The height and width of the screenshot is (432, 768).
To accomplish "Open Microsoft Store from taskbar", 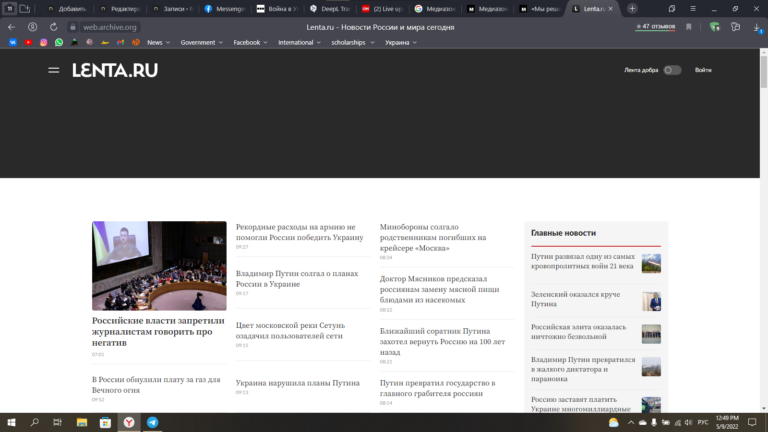I will (105, 422).
